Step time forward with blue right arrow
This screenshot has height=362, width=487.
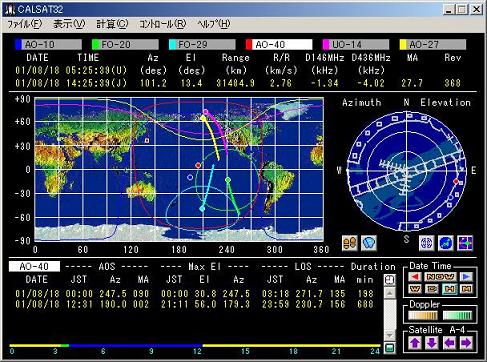point(466,277)
